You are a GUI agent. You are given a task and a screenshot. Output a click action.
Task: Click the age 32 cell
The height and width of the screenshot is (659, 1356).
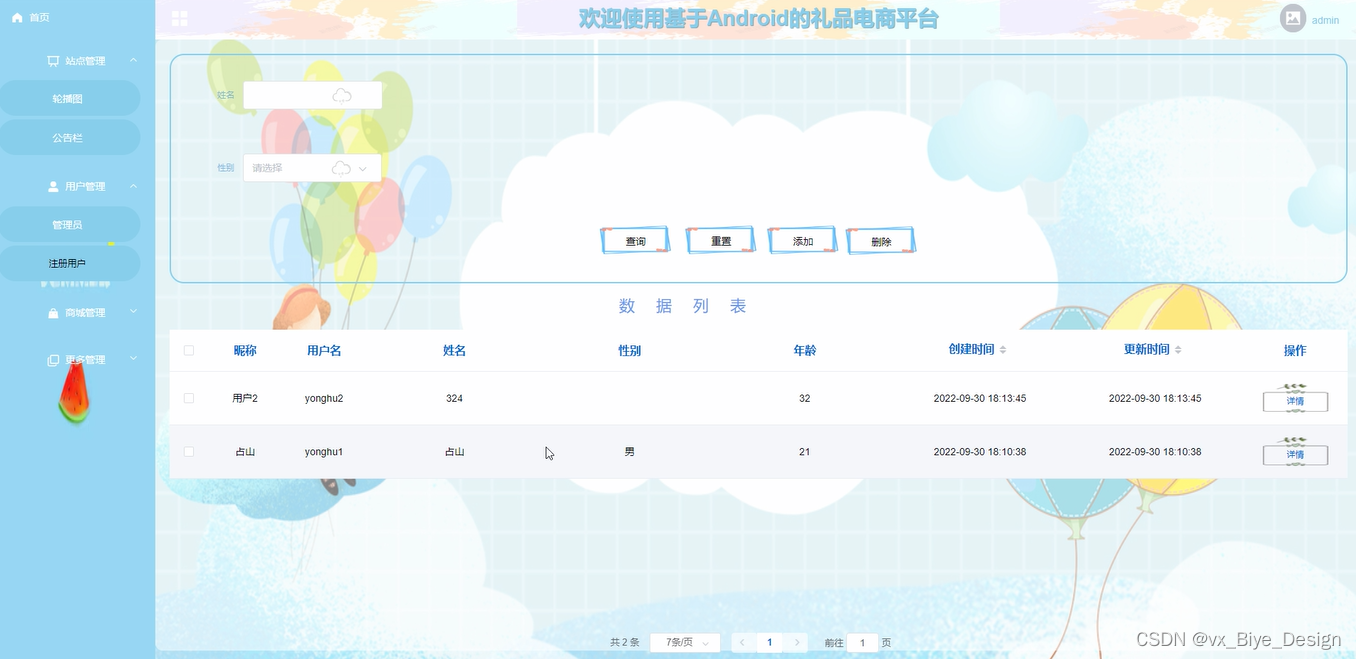(805, 398)
